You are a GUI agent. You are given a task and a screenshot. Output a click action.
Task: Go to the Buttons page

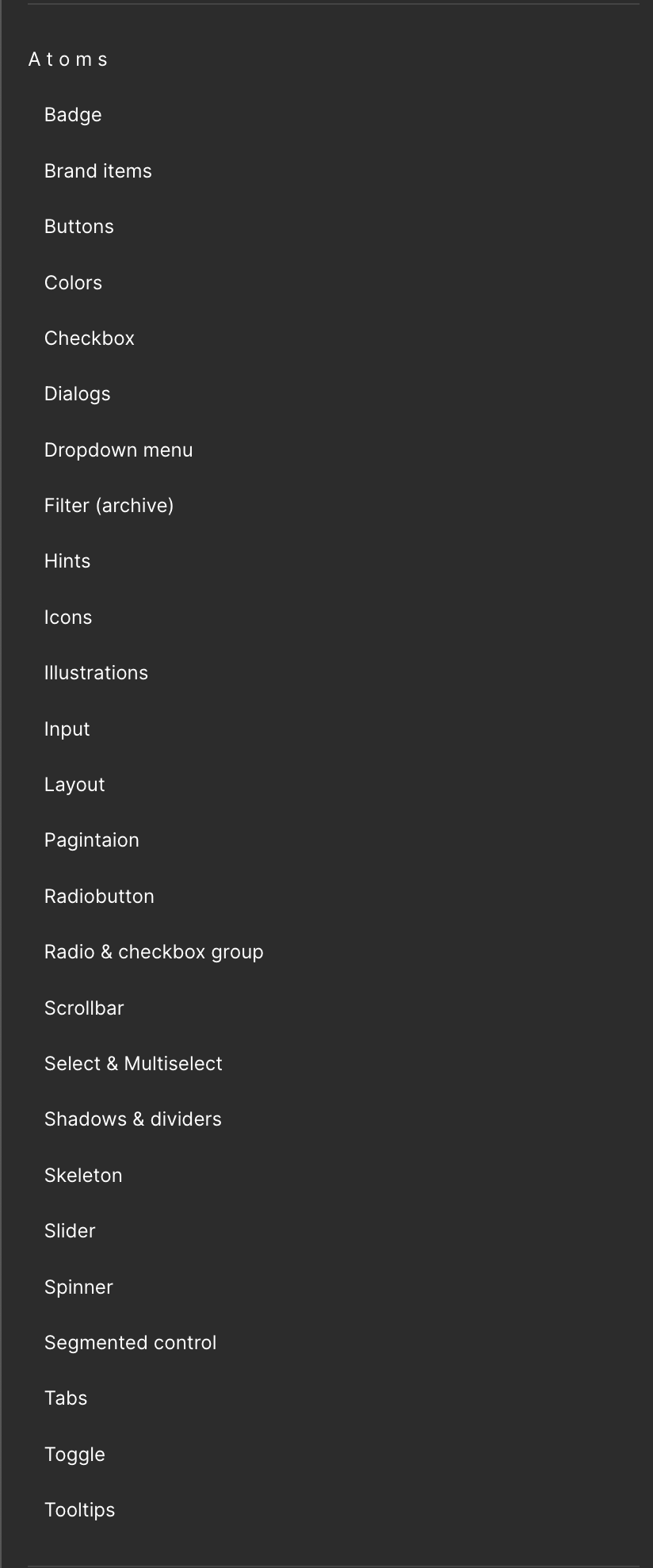[79, 227]
